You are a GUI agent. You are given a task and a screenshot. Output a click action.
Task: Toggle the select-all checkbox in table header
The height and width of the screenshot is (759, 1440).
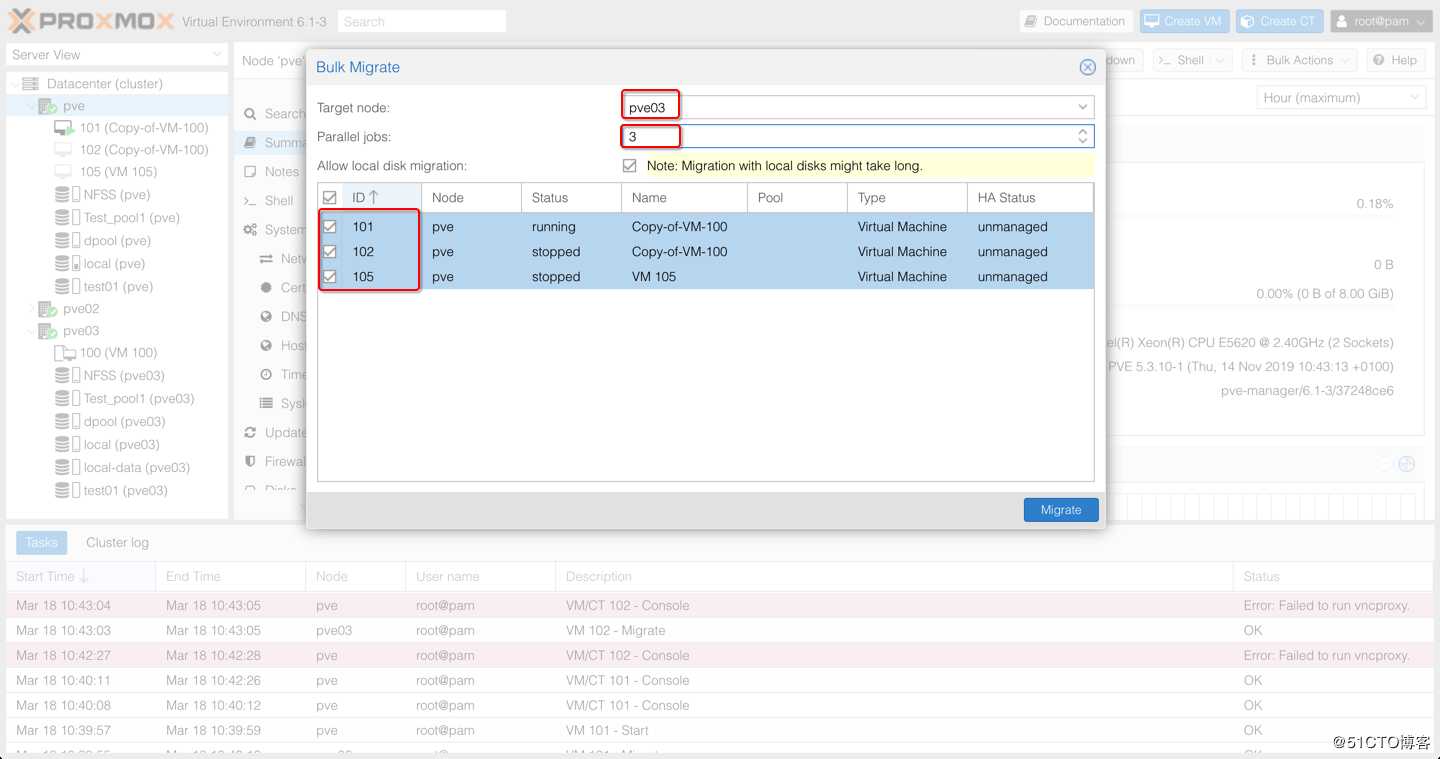pyautogui.click(x=330, y=198)
